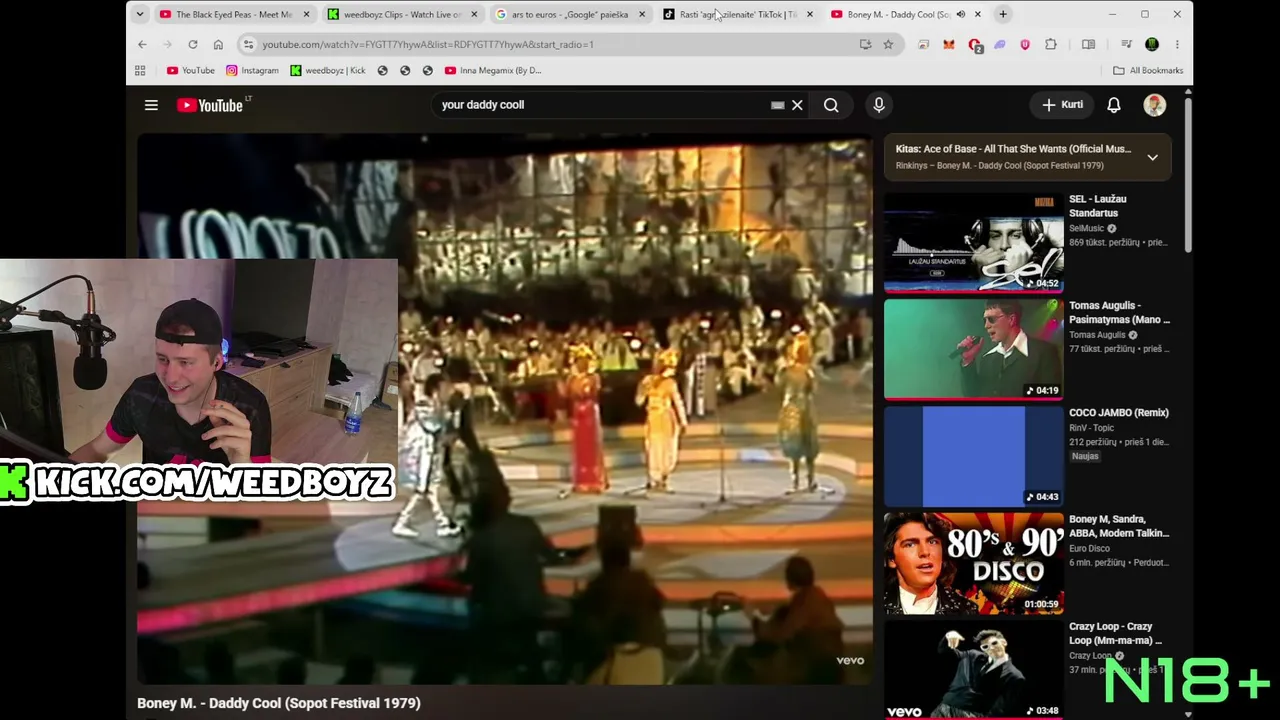
Task: Open the Chrome three-dot menu
Action: pos(1177,44)
